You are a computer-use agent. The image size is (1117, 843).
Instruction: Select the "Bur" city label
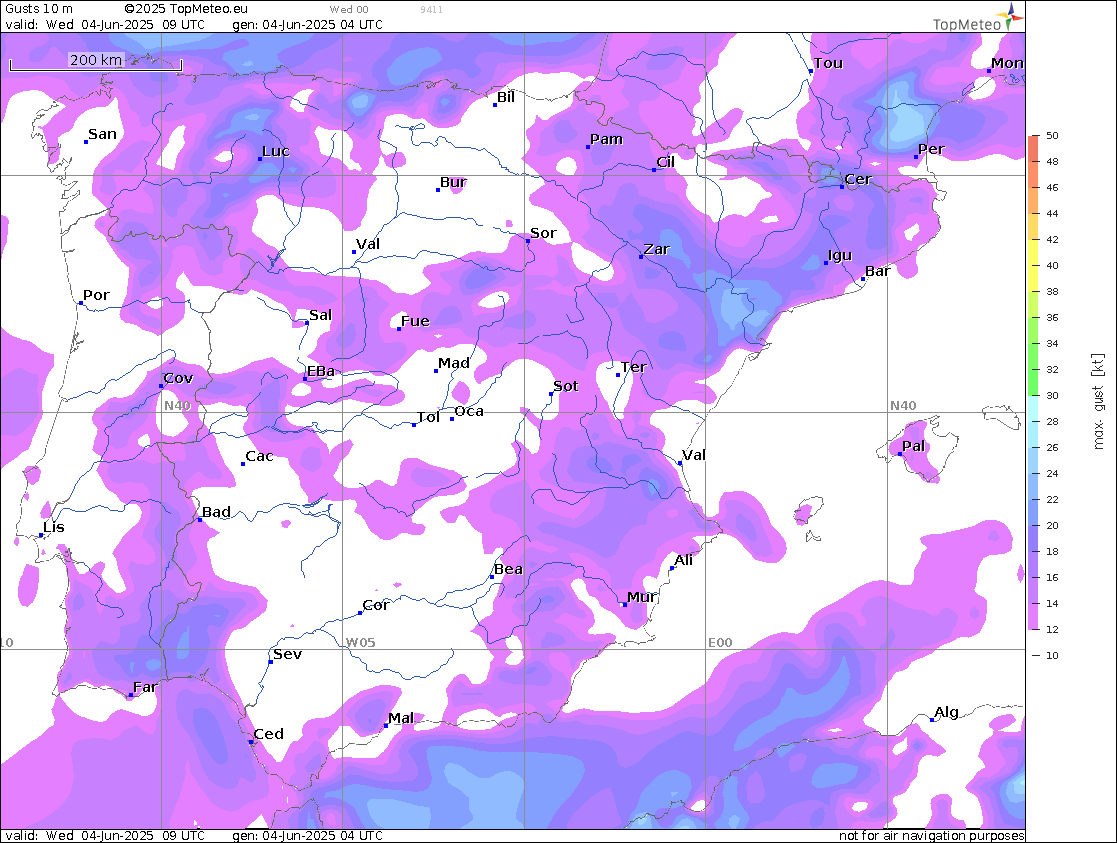(453, 182)
